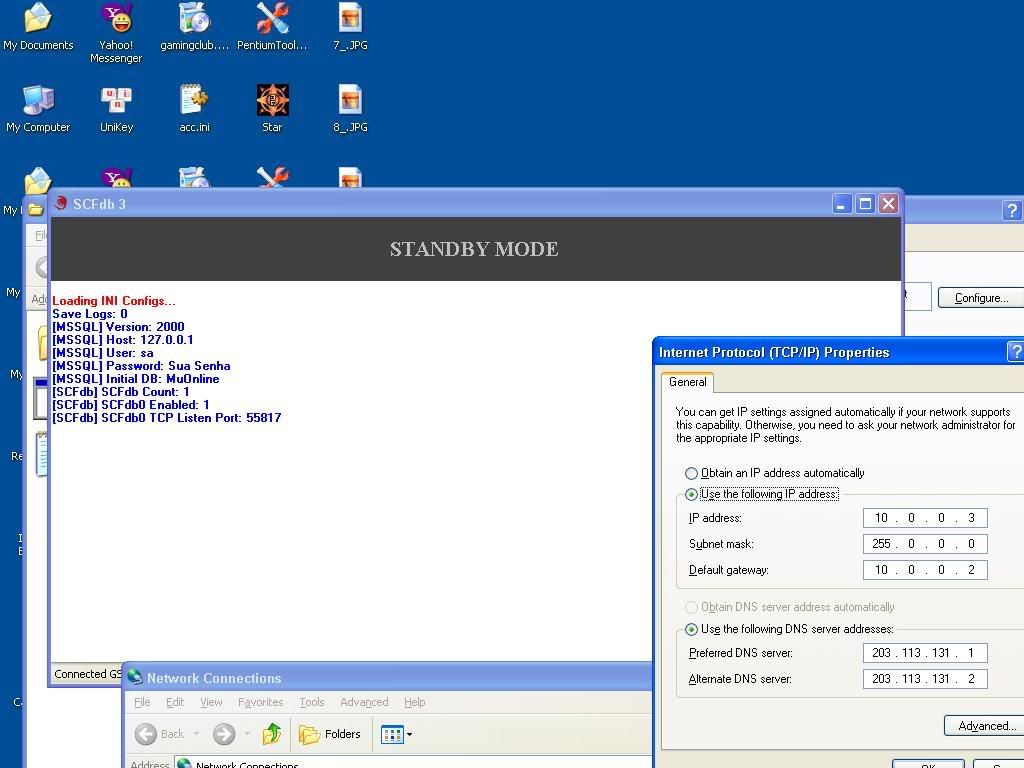Screen dimensions: 1024x768
Task: Click the help button of the background properties dialog
Action: click(x=1012, y=210)
